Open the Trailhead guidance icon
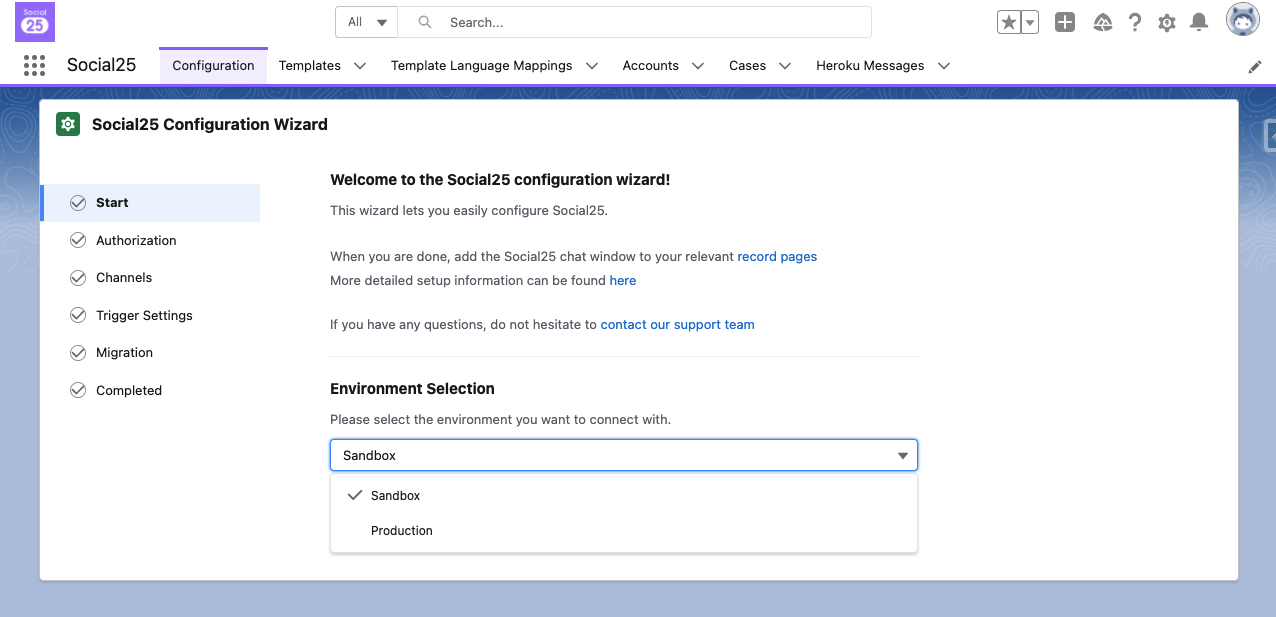 point(1103,22)
